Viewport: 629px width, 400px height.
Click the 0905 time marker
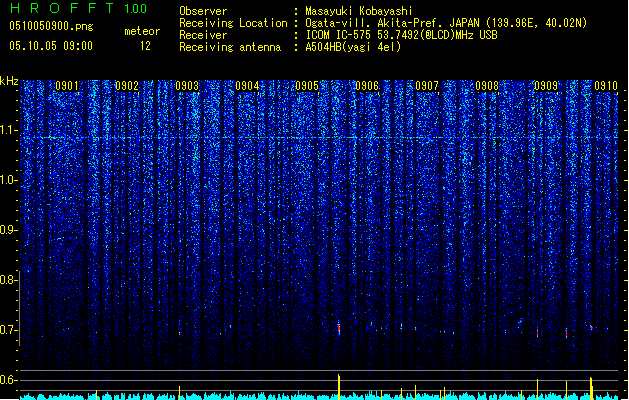point(307,86)
